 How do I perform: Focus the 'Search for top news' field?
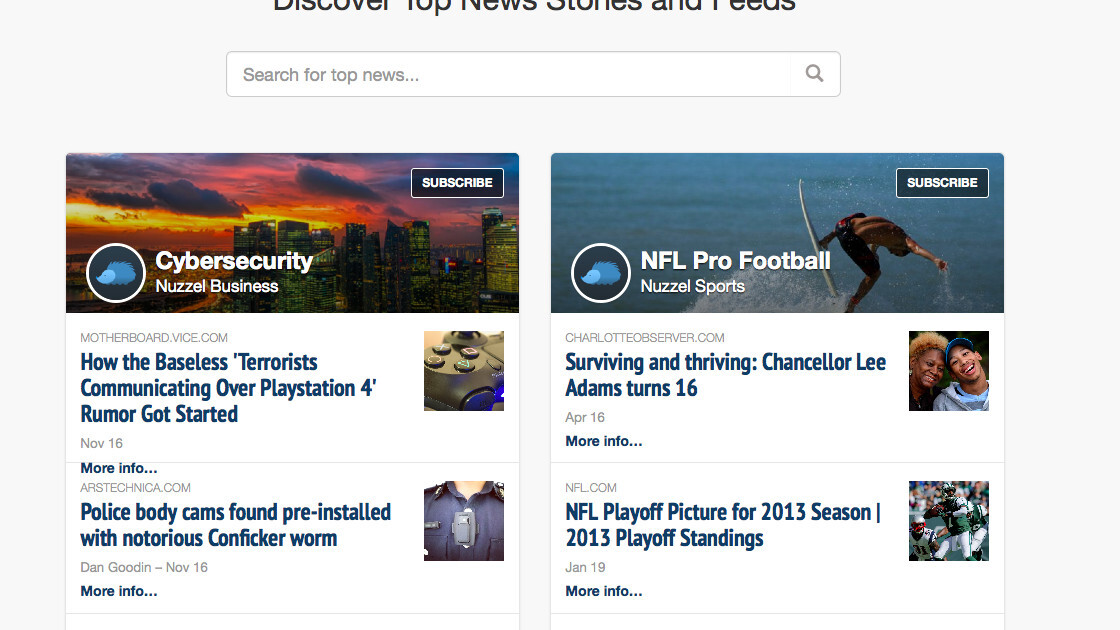pyautogui.click(x=509, y=74)
